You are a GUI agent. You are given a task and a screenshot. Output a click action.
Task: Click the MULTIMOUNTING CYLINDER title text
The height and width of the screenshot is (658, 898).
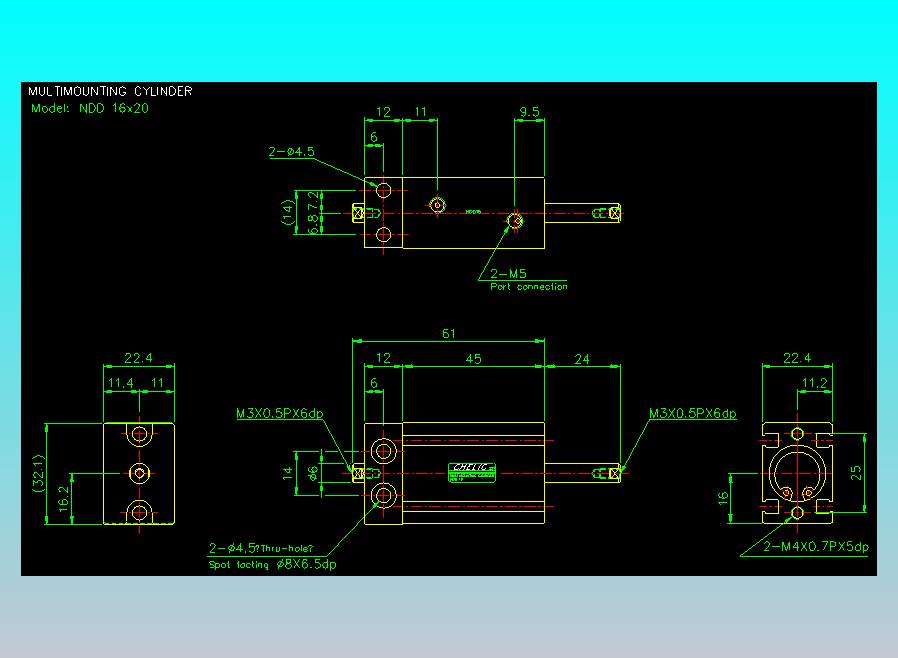pos(110,91)
